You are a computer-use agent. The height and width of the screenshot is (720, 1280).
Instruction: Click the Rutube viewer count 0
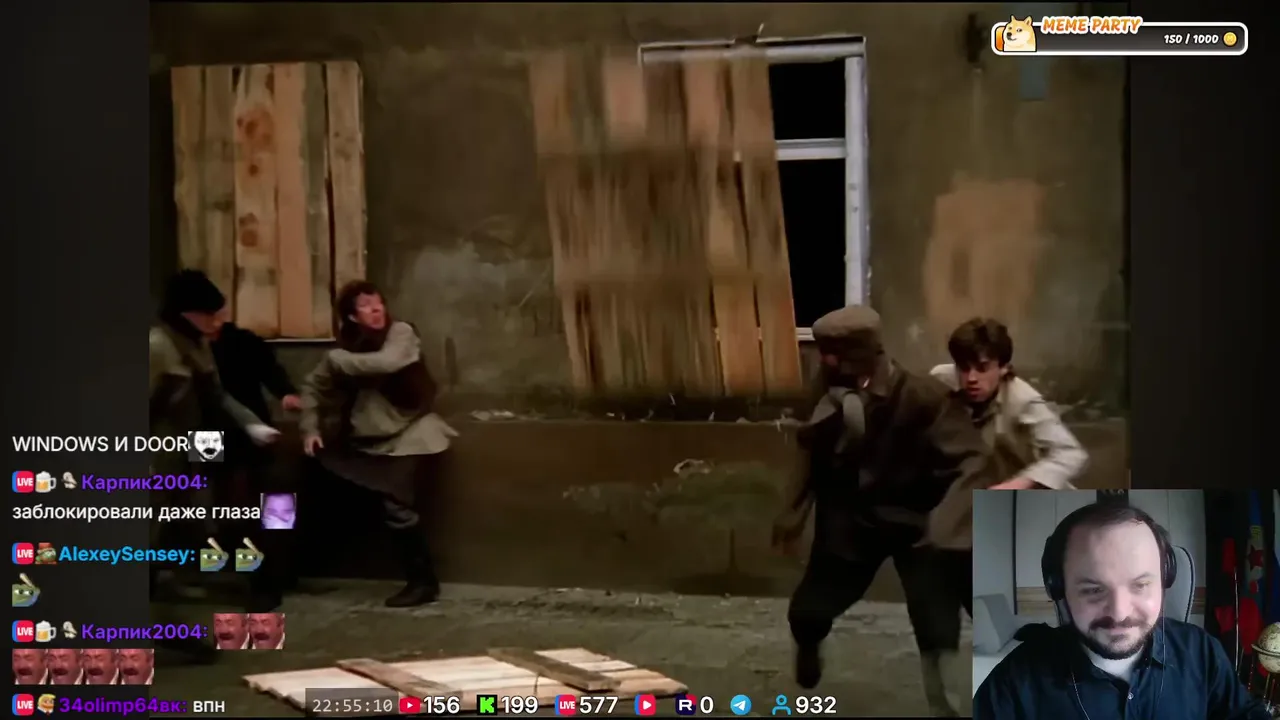pos(706,705)
